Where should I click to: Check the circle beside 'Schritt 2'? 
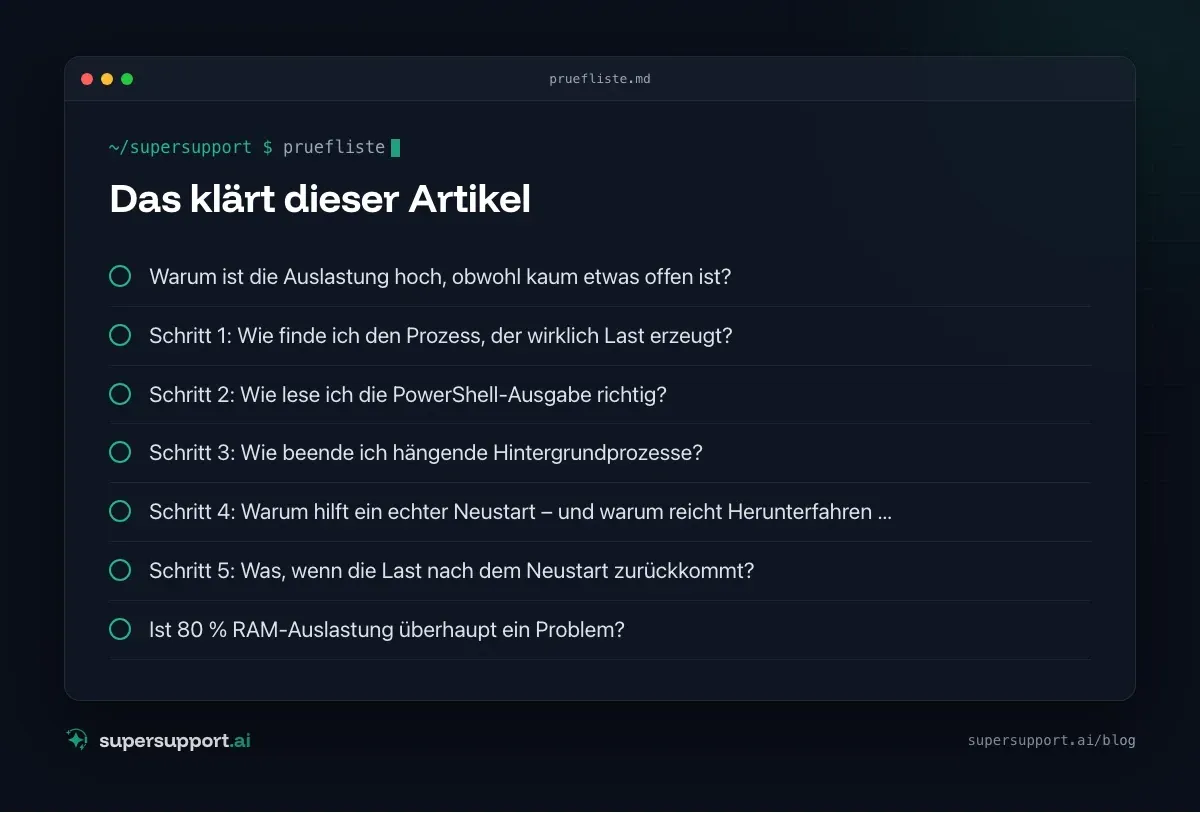[x=120, y=394]
